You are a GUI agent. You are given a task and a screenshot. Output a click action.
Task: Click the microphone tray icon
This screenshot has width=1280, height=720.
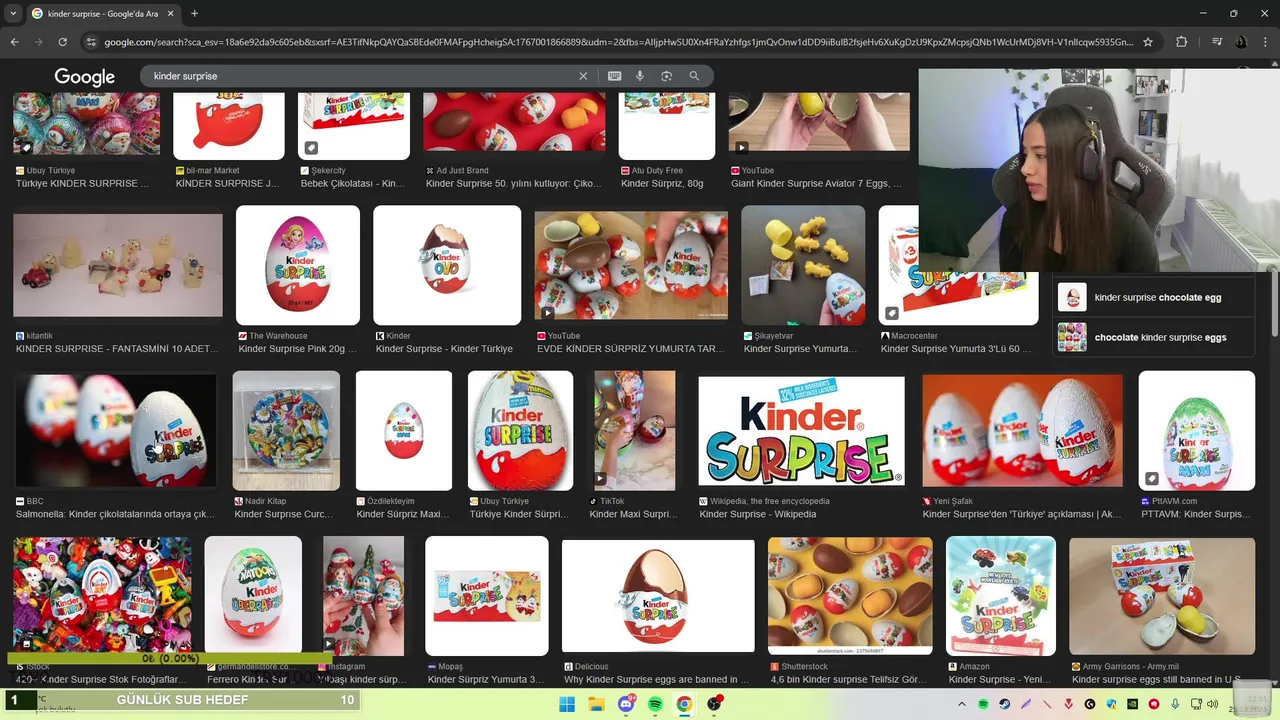(1175, 704)
